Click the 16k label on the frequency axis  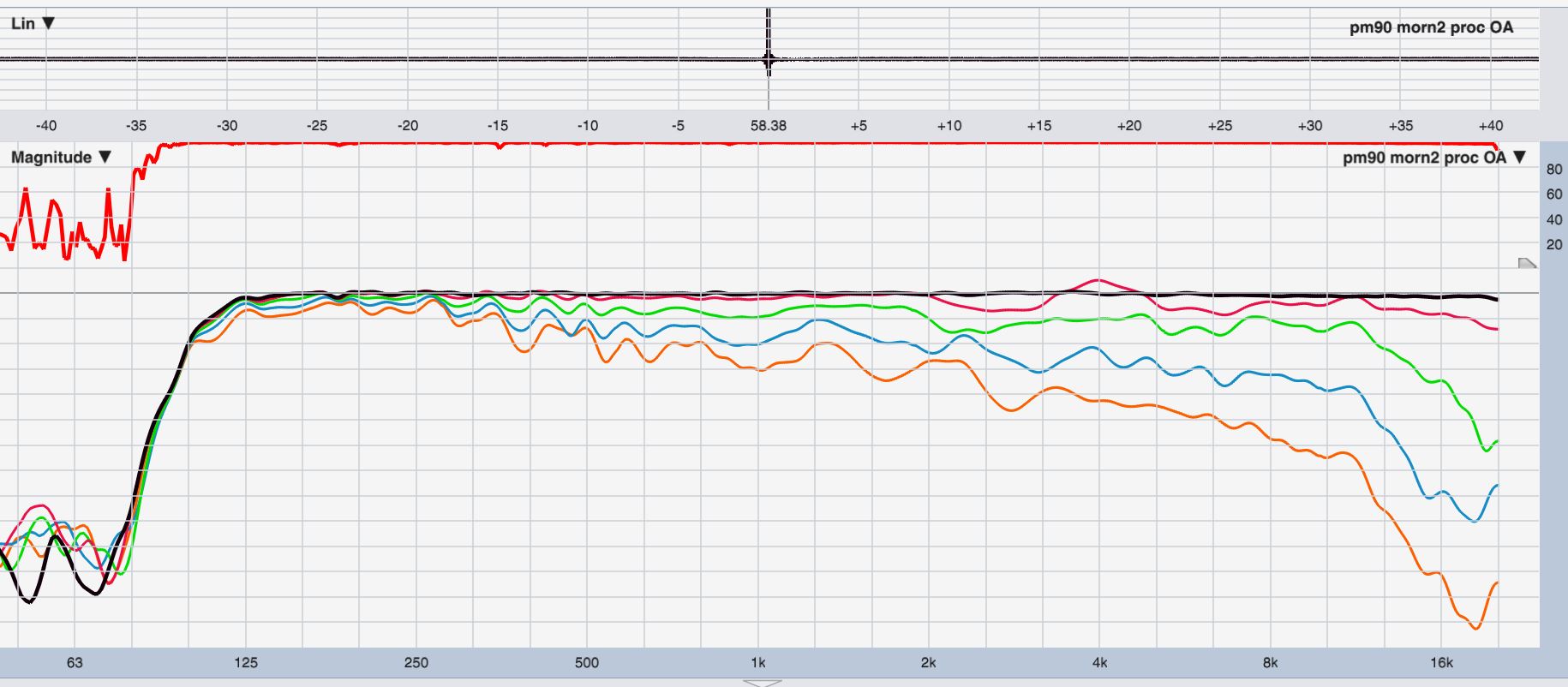(1441, 663)
